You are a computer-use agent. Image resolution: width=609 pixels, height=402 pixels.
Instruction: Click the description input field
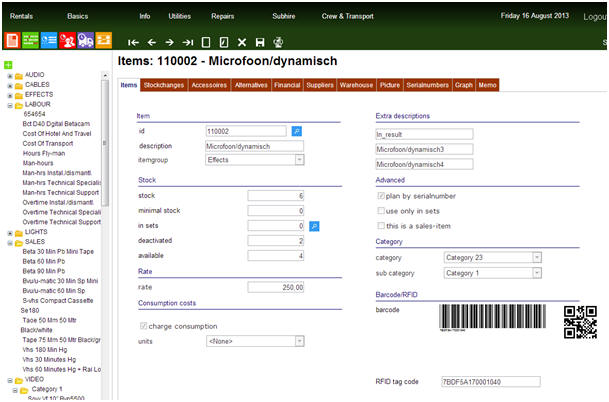coord(255,146)
